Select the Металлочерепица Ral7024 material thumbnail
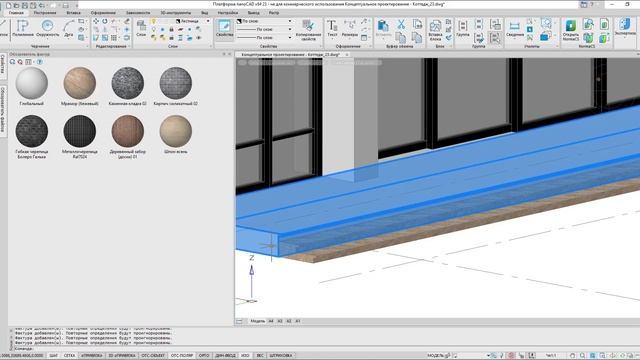Screen dimensions: 640x360 (80, 131)
